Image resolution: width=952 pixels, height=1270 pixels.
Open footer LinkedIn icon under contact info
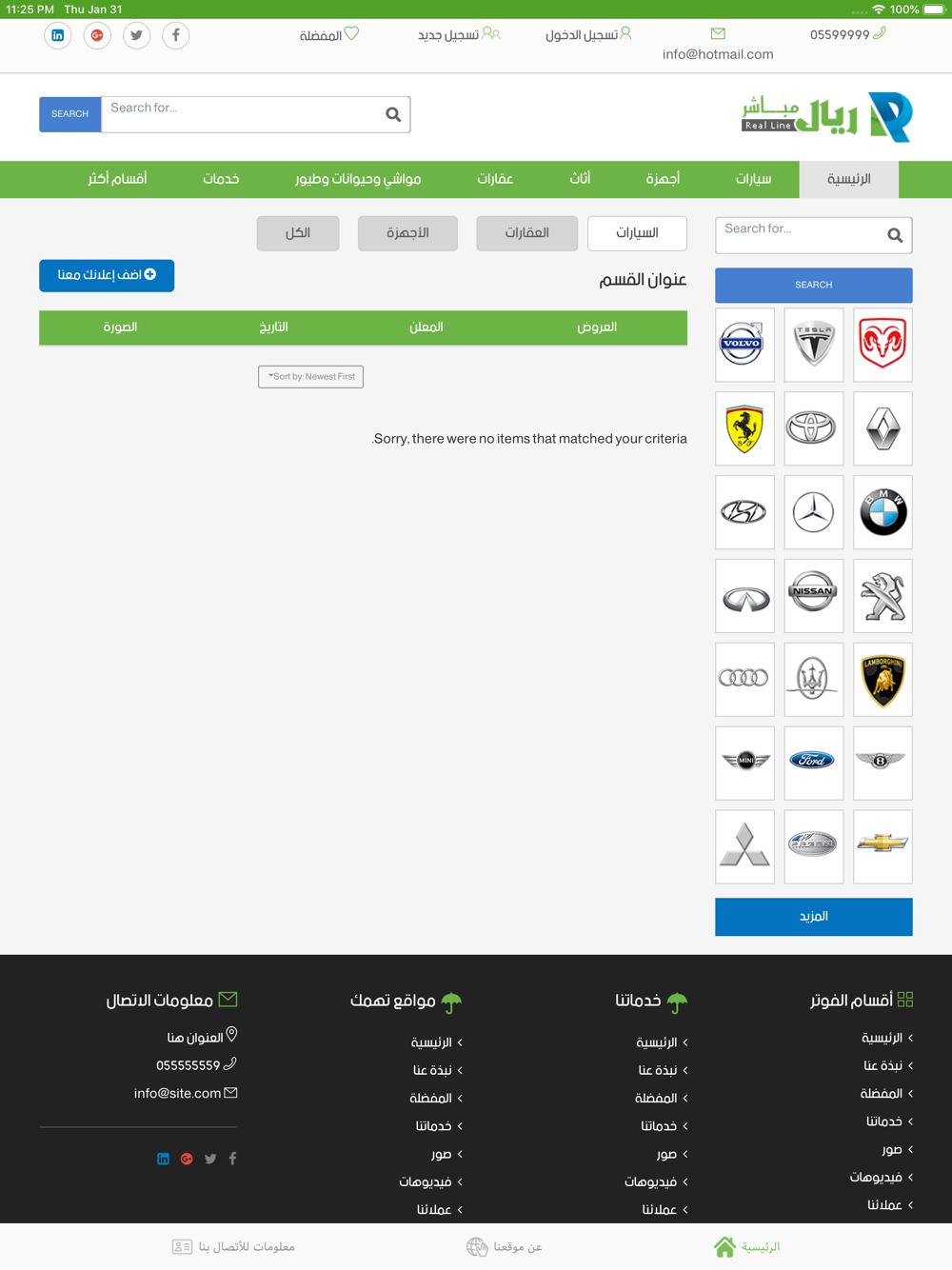point(163,1159)
